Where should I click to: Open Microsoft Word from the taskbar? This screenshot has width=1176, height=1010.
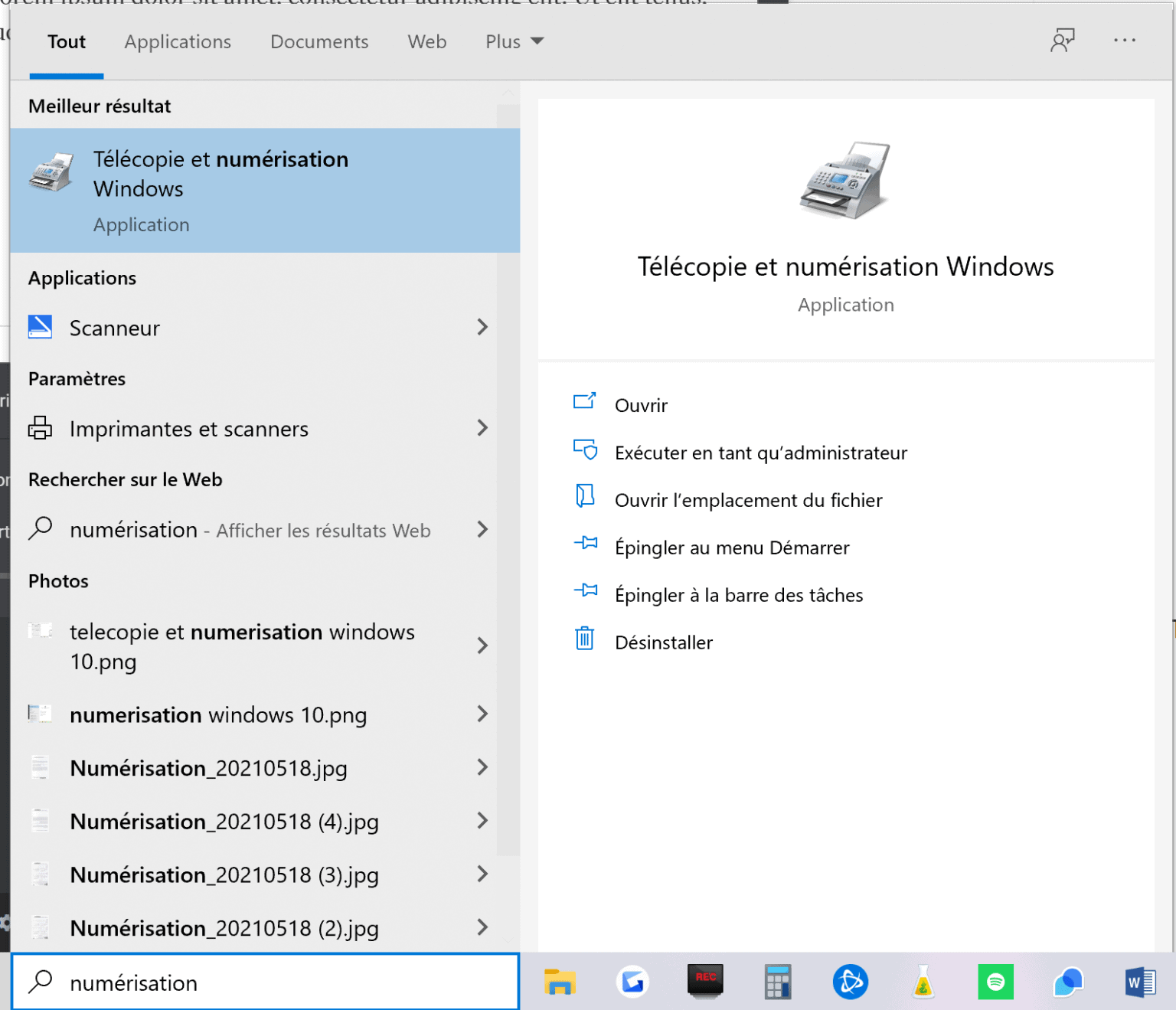pyautogui.click(x=1140, y=982)
